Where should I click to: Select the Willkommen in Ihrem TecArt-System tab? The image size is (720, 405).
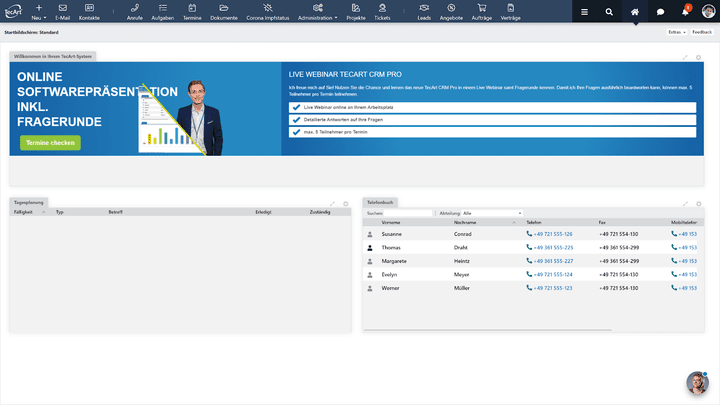(53, 56)
